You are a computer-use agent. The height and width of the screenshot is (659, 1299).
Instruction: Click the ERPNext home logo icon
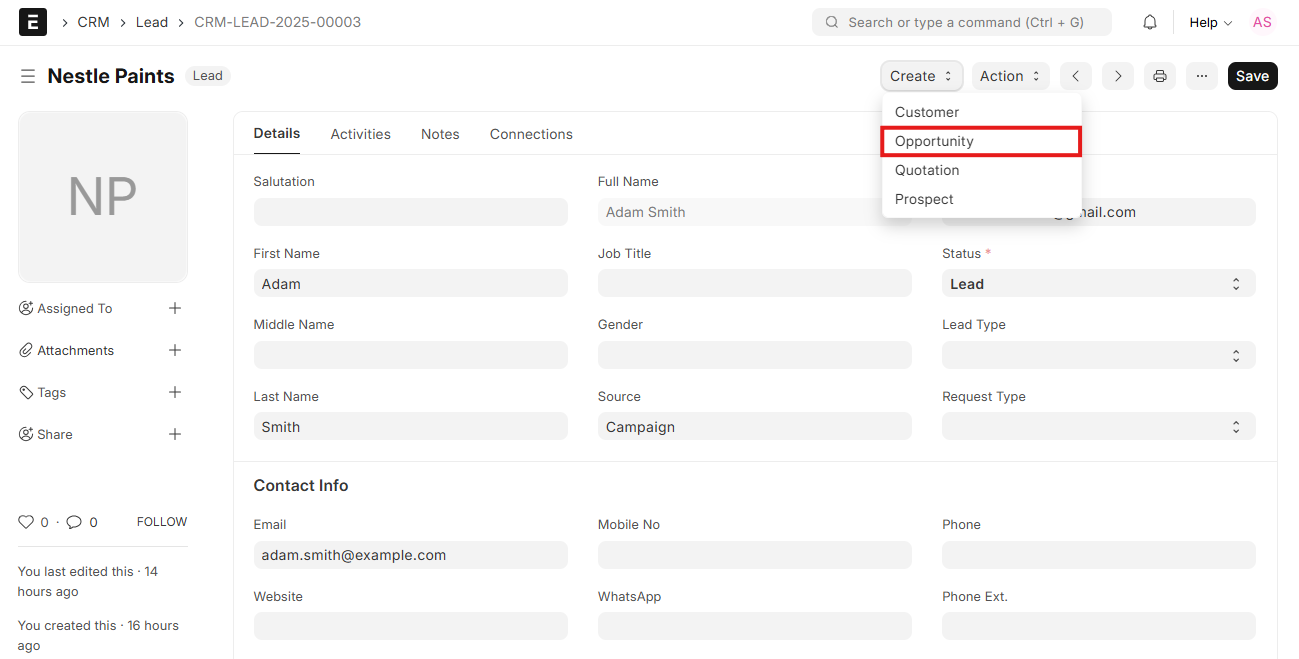click(33, 22)
